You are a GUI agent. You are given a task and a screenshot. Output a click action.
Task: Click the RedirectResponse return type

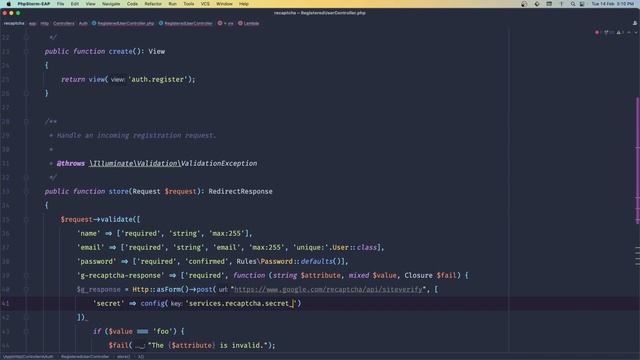coord(240,191)
